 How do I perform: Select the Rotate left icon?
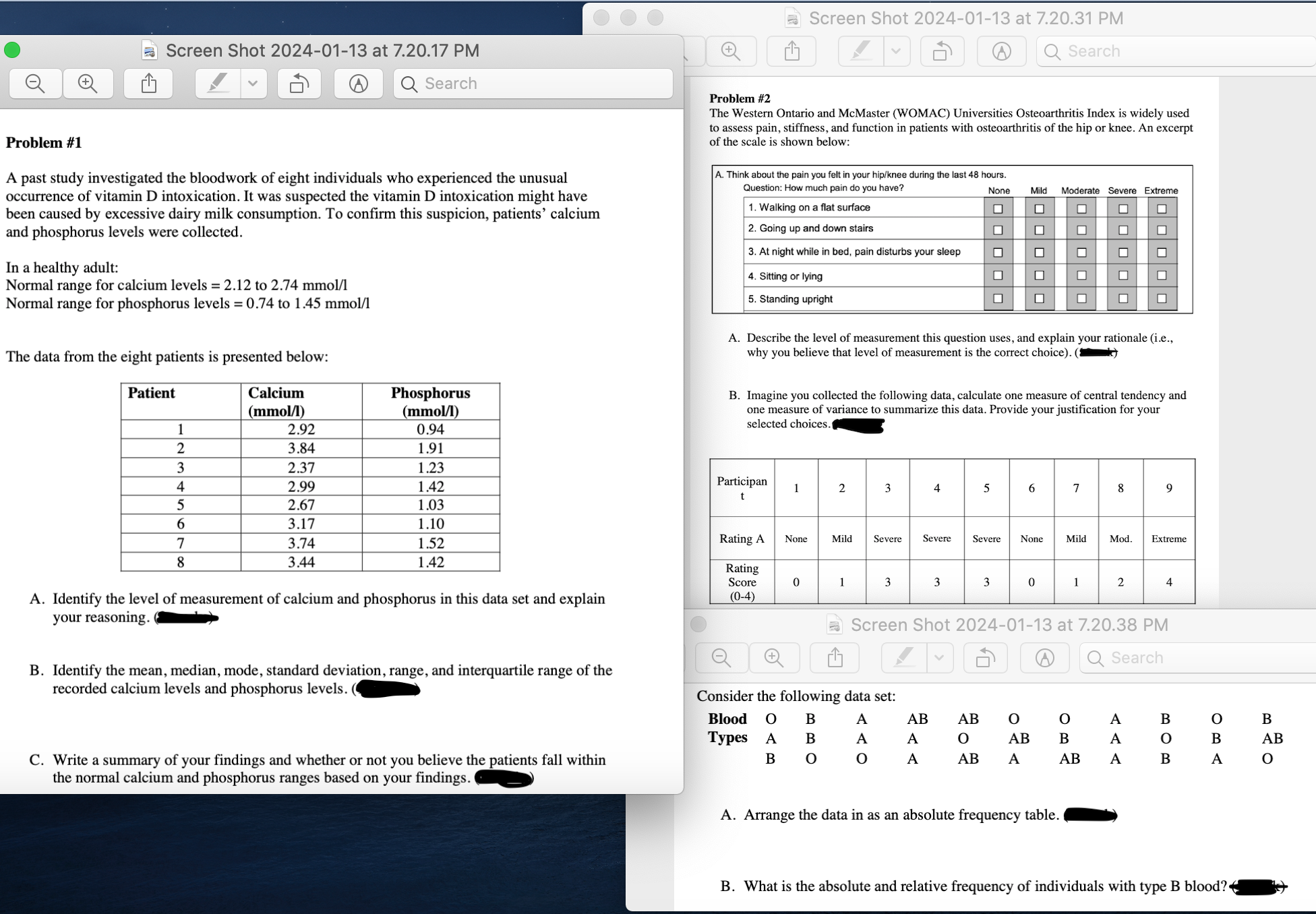click(299, 83)
